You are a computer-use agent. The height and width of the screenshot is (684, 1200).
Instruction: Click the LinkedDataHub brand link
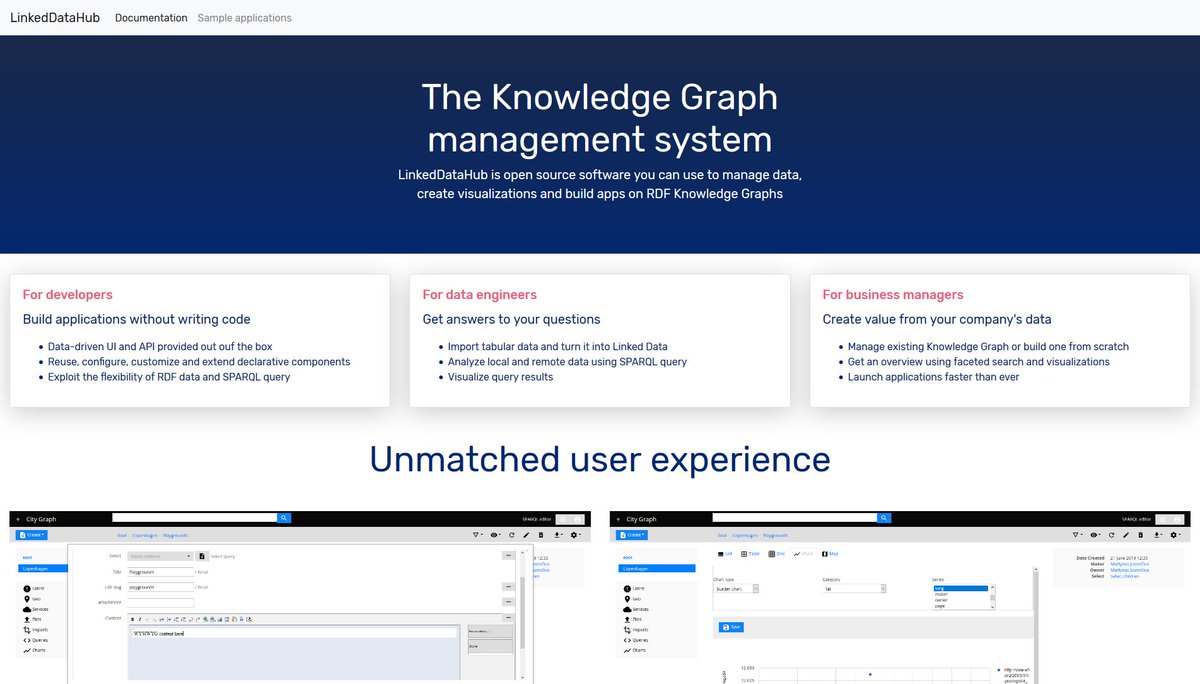click(55, 18)
